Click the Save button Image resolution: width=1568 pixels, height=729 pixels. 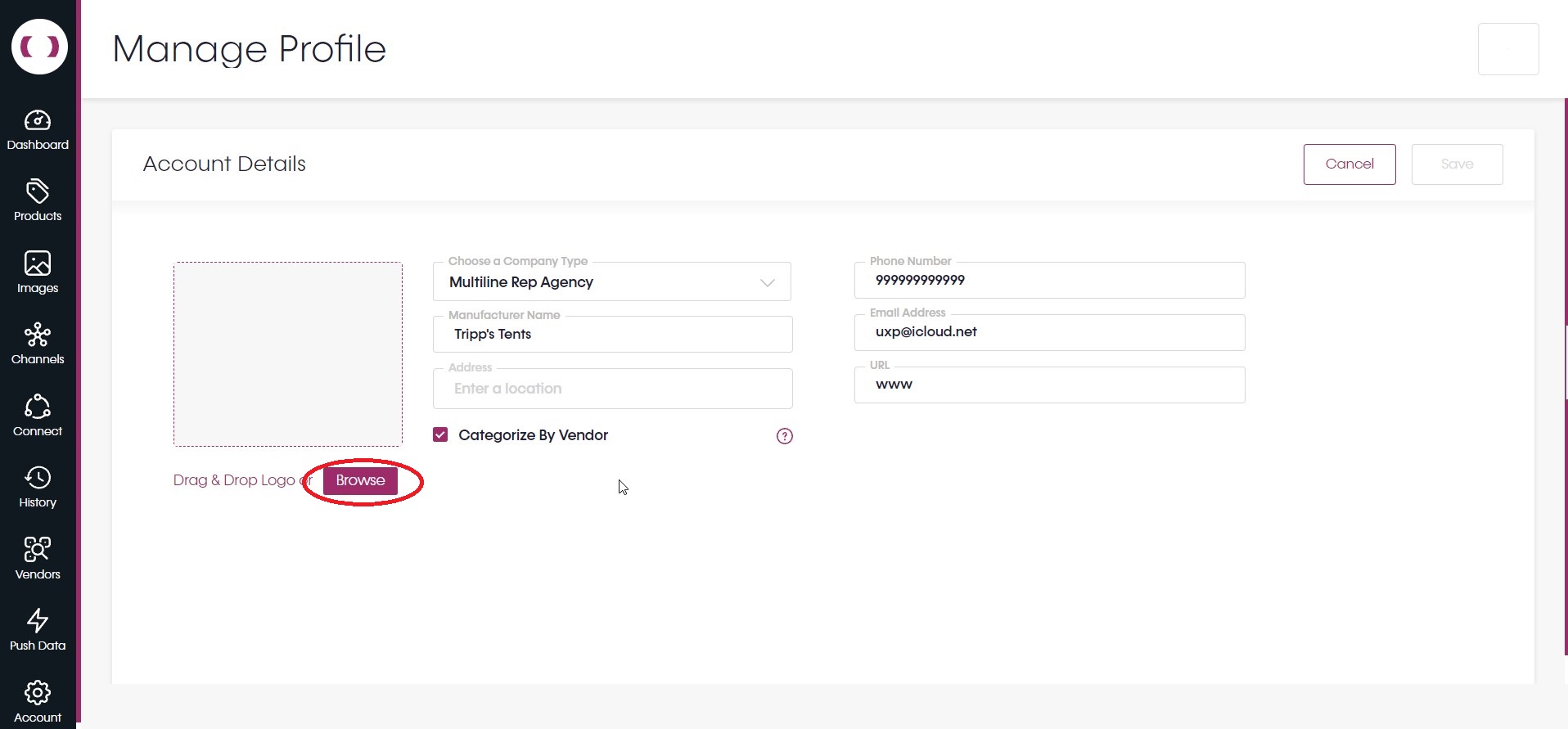[x=1457, y=164]
